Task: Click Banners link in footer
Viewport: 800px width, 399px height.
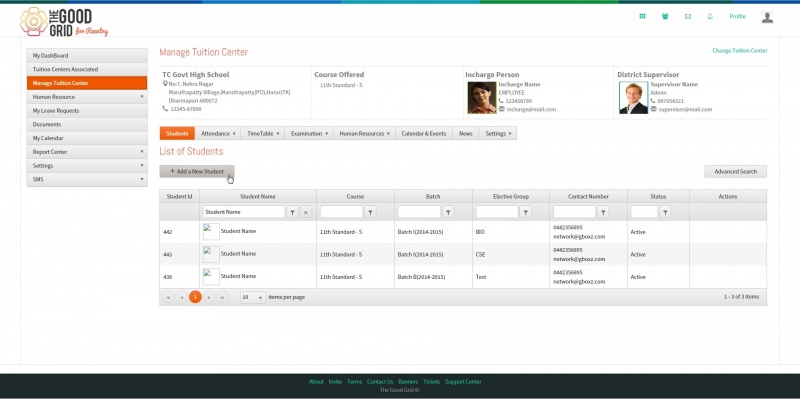Action: [x=408, y=382]
